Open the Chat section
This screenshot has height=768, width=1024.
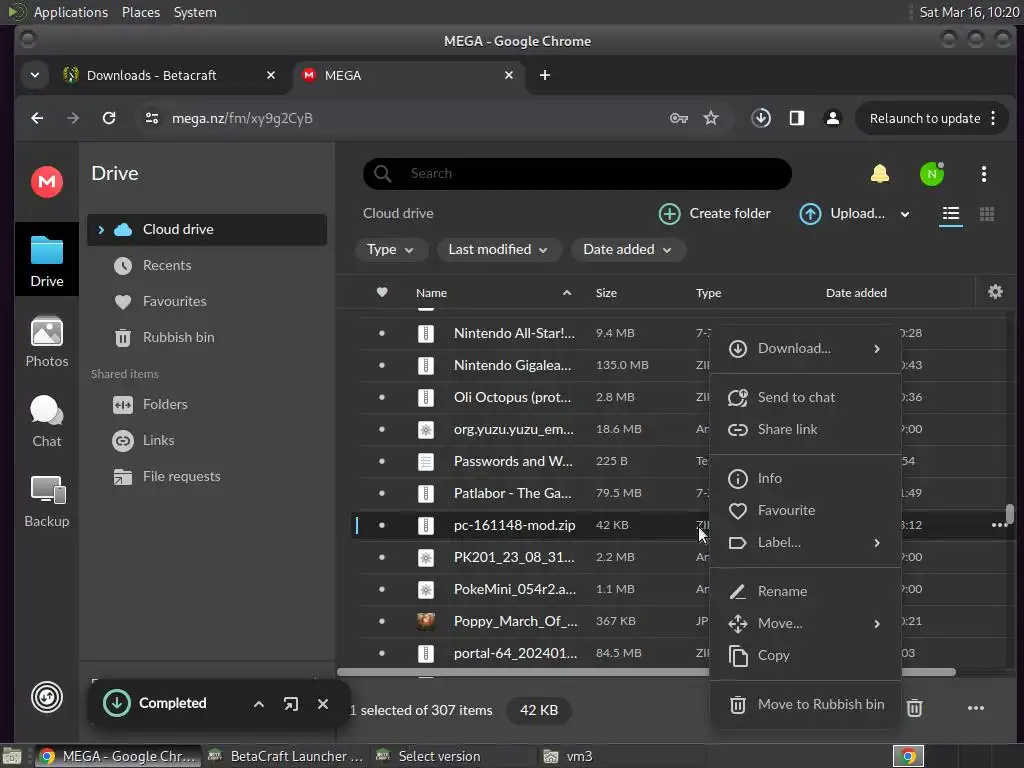pyautogui.click(x=47, y=422)
